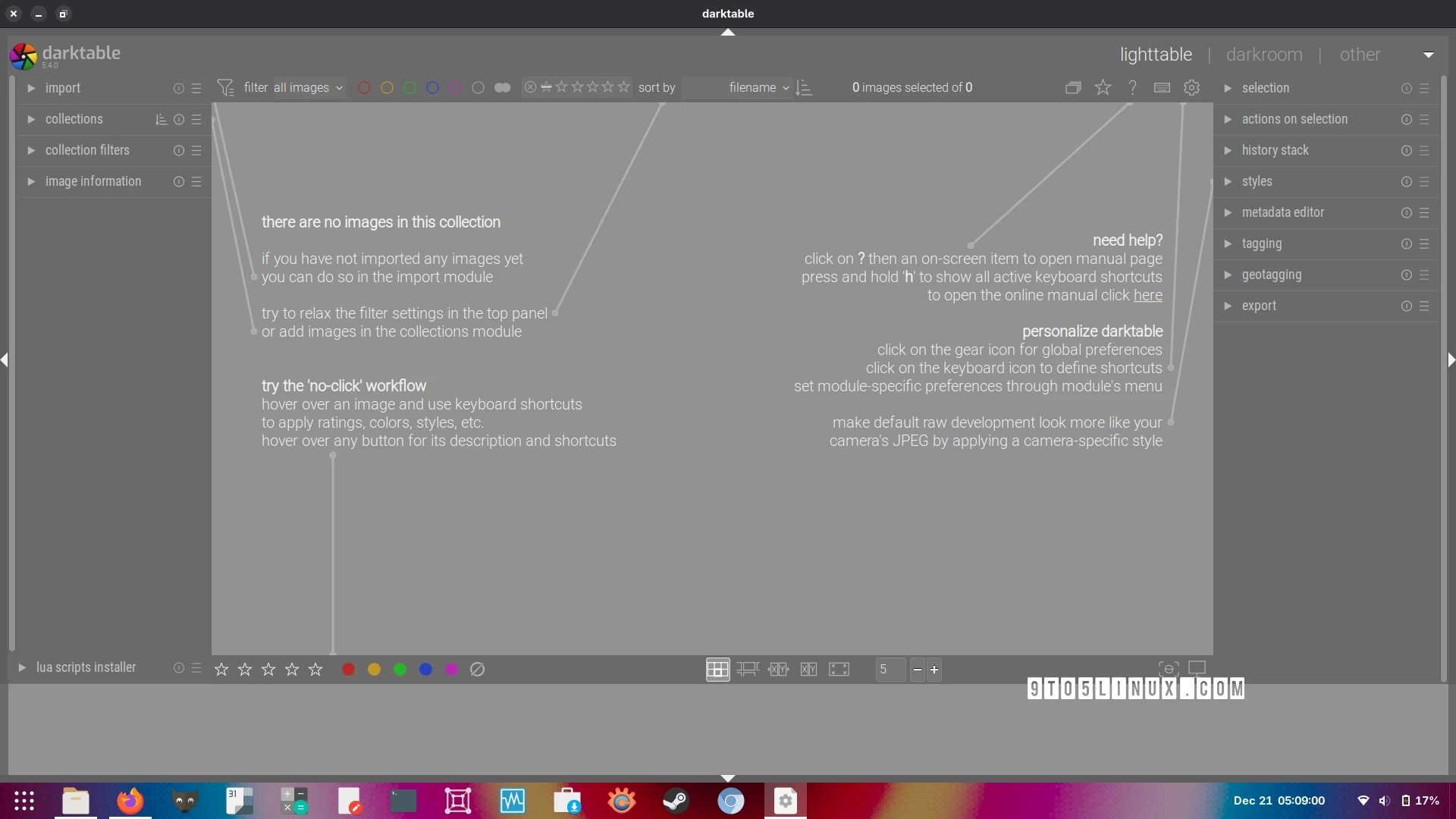Open the lua scripts installer
Image resolution: width=1456 pixels, height=819 pixels.
(84, 667)
